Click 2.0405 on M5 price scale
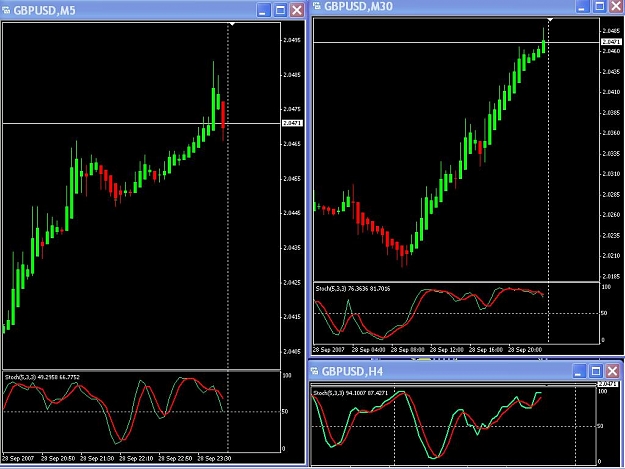The width and height of the screenshot is (625, 469). click(292, 351)
